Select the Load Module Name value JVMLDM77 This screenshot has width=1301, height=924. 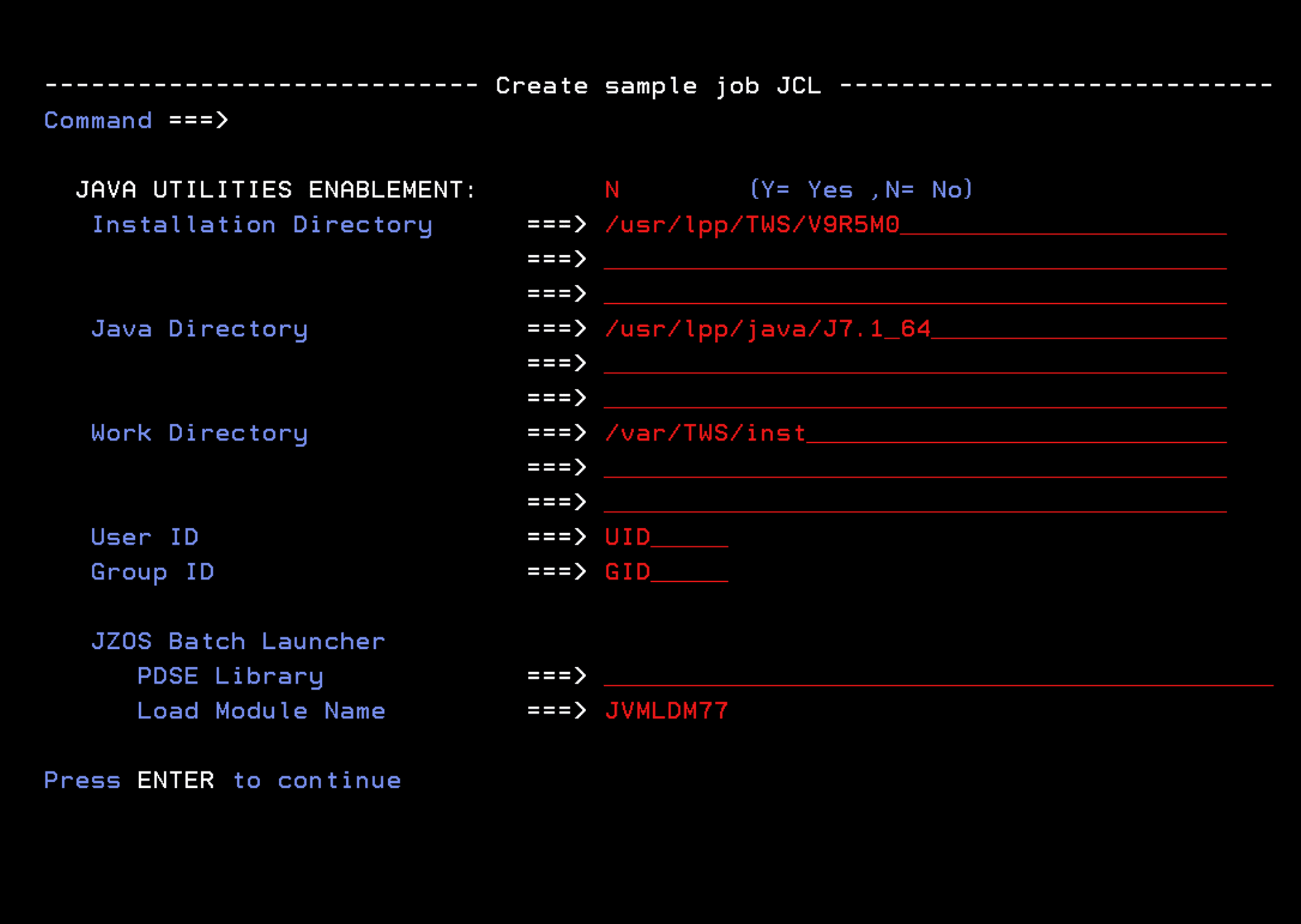click(666, 710)
